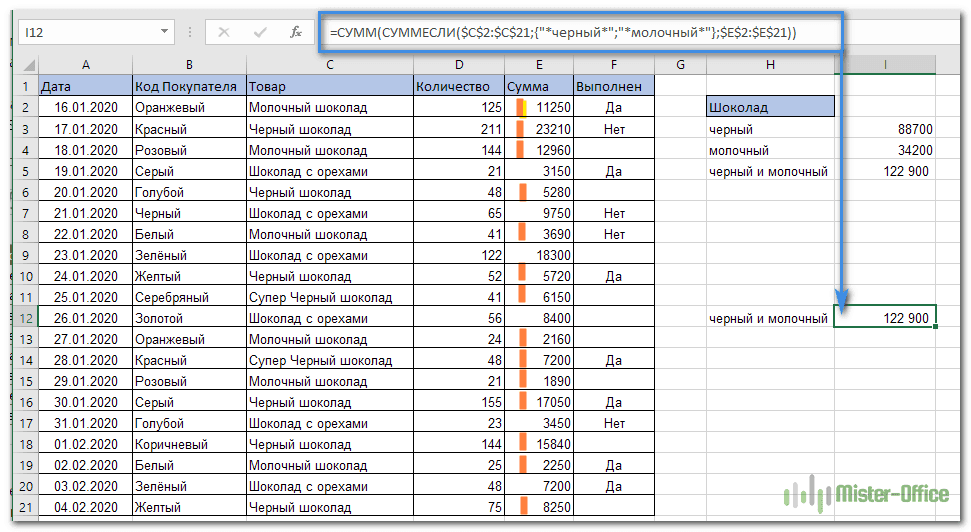Select column C header
This screenshot has height=532, width=971.
coord(329,66)
